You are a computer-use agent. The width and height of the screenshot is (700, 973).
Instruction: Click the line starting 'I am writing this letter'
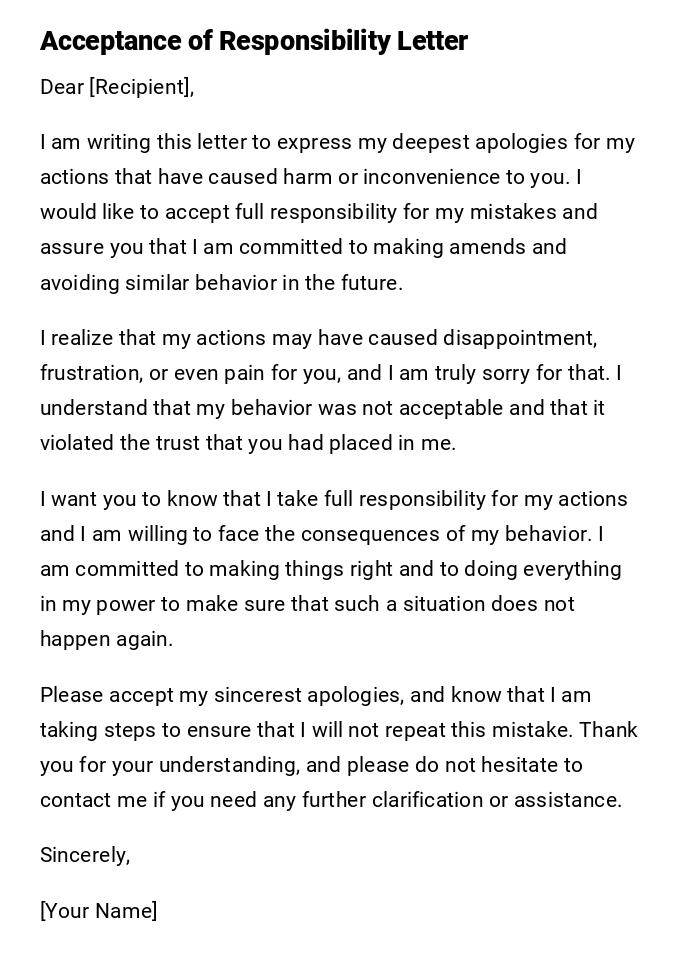[337, 142]
